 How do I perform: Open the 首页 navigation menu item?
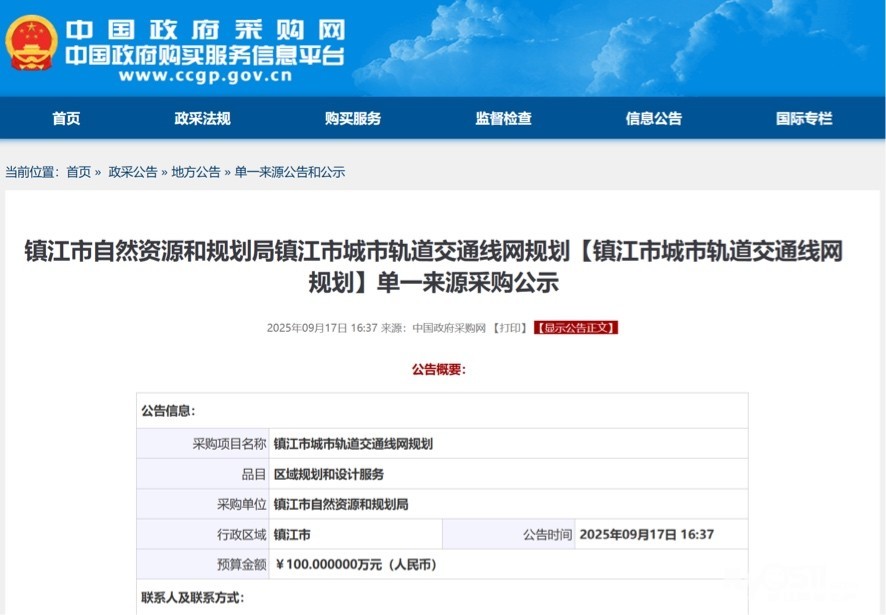pos(66,118)
